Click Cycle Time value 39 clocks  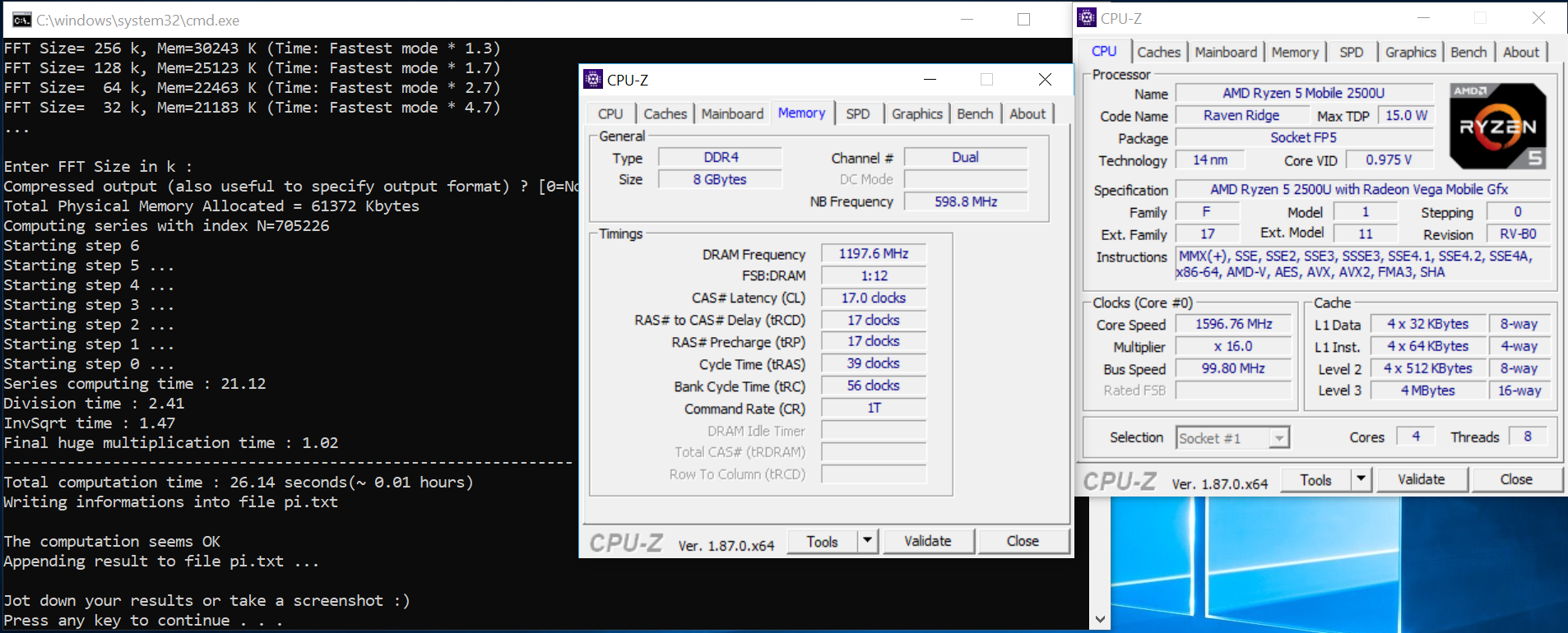874,363
